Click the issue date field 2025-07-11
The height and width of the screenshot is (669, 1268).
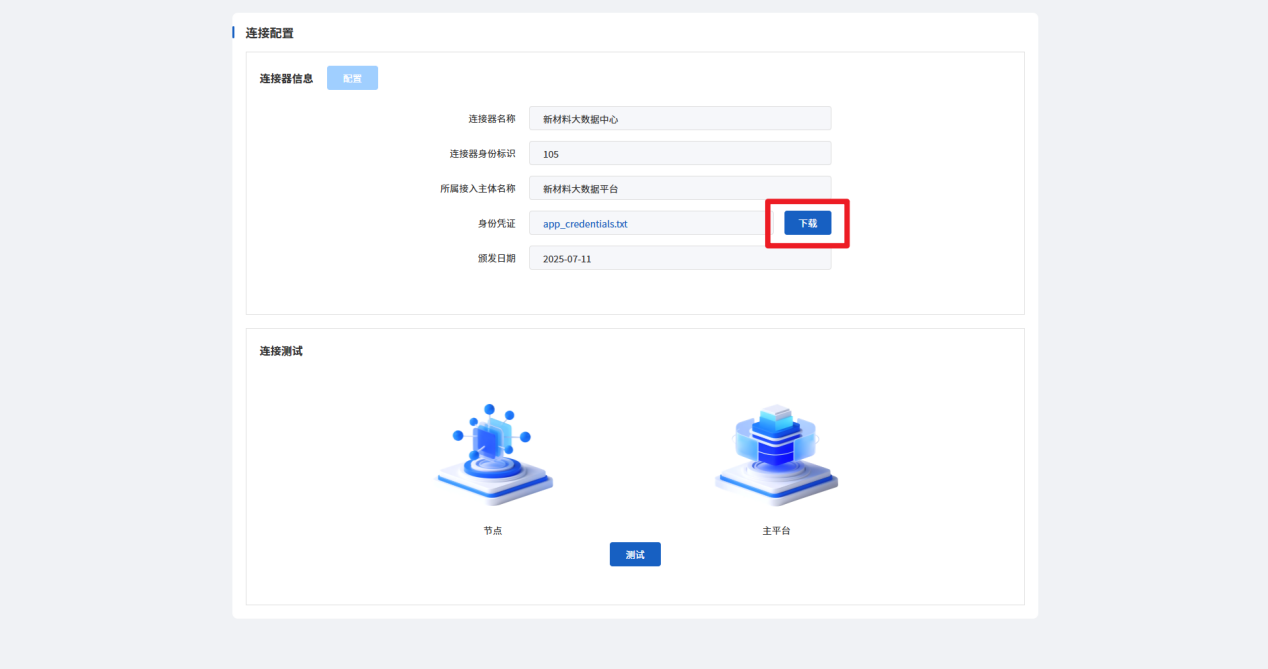point(679,259)
